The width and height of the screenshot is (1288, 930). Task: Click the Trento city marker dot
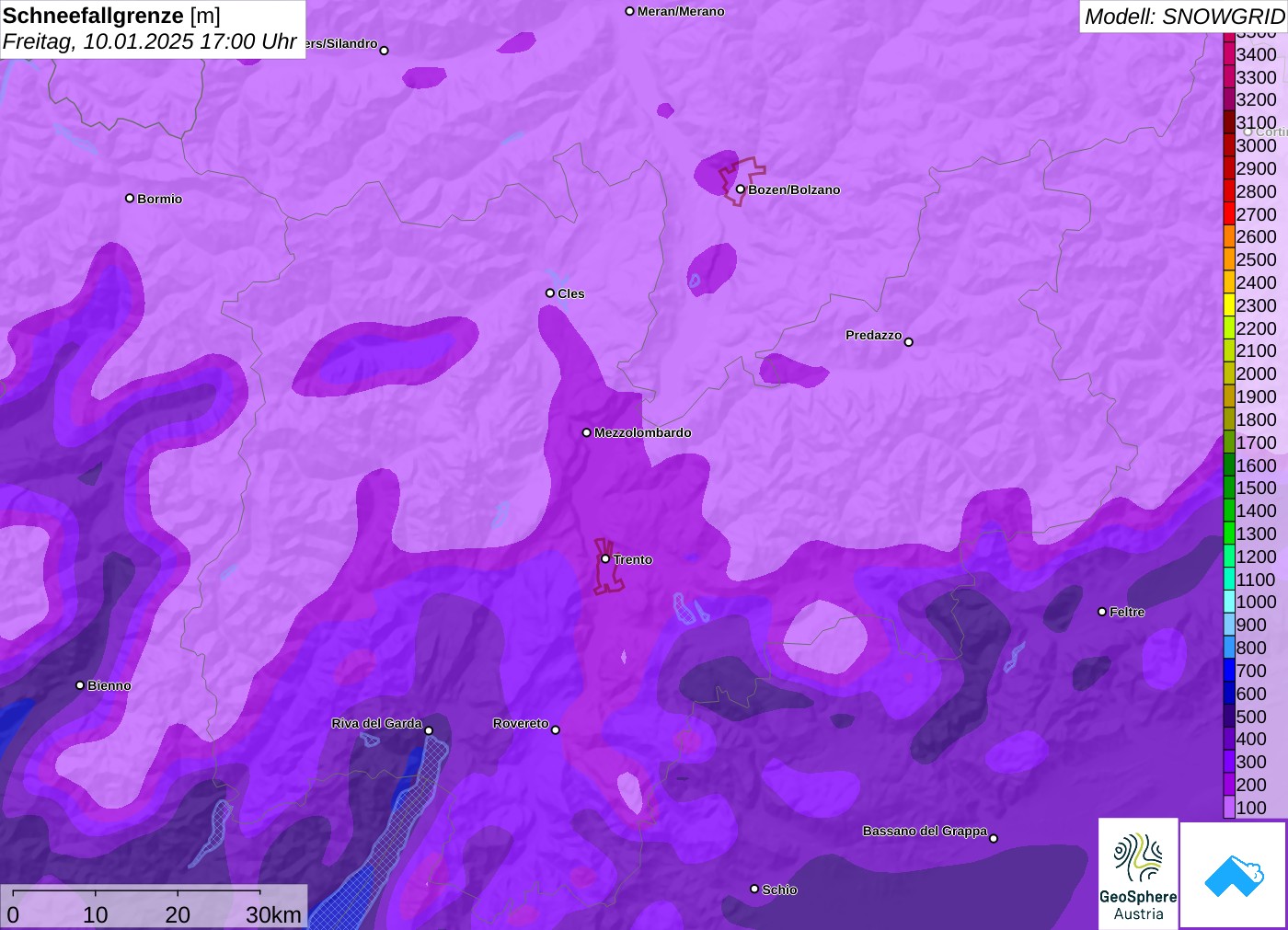point(605,558)
